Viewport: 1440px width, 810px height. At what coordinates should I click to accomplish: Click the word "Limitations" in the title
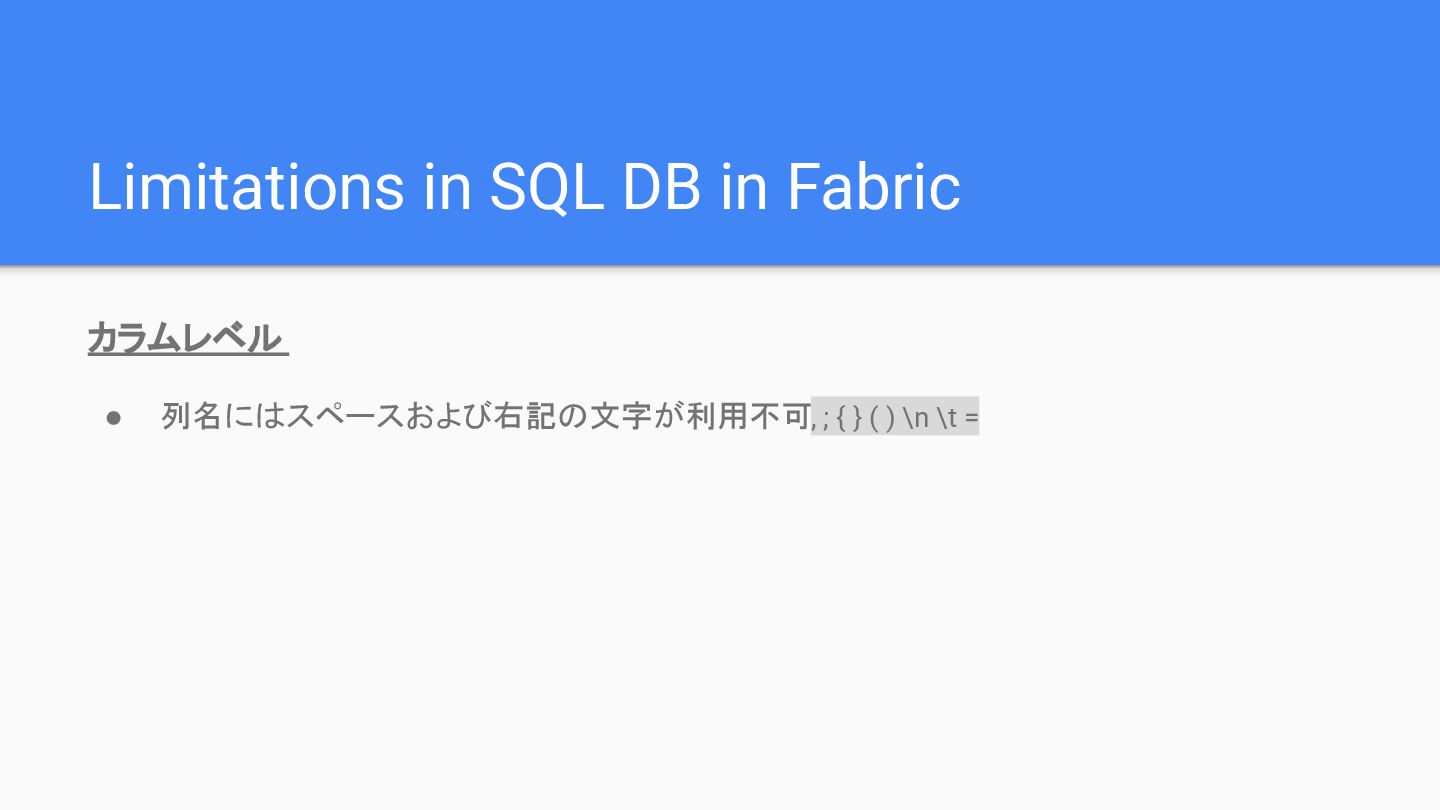(247, 186)
